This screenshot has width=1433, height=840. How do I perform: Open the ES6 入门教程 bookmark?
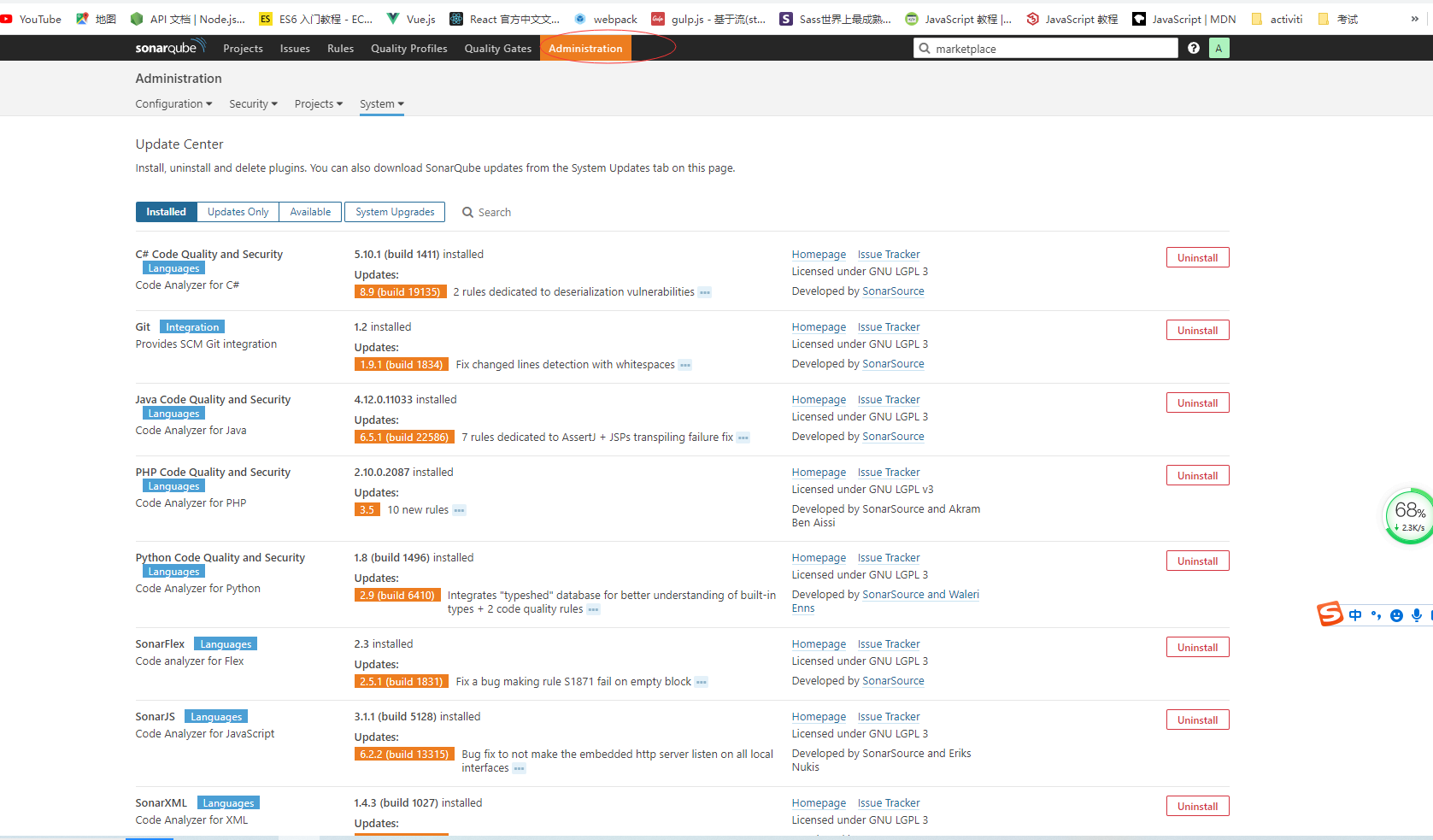[x=316, y=19]
